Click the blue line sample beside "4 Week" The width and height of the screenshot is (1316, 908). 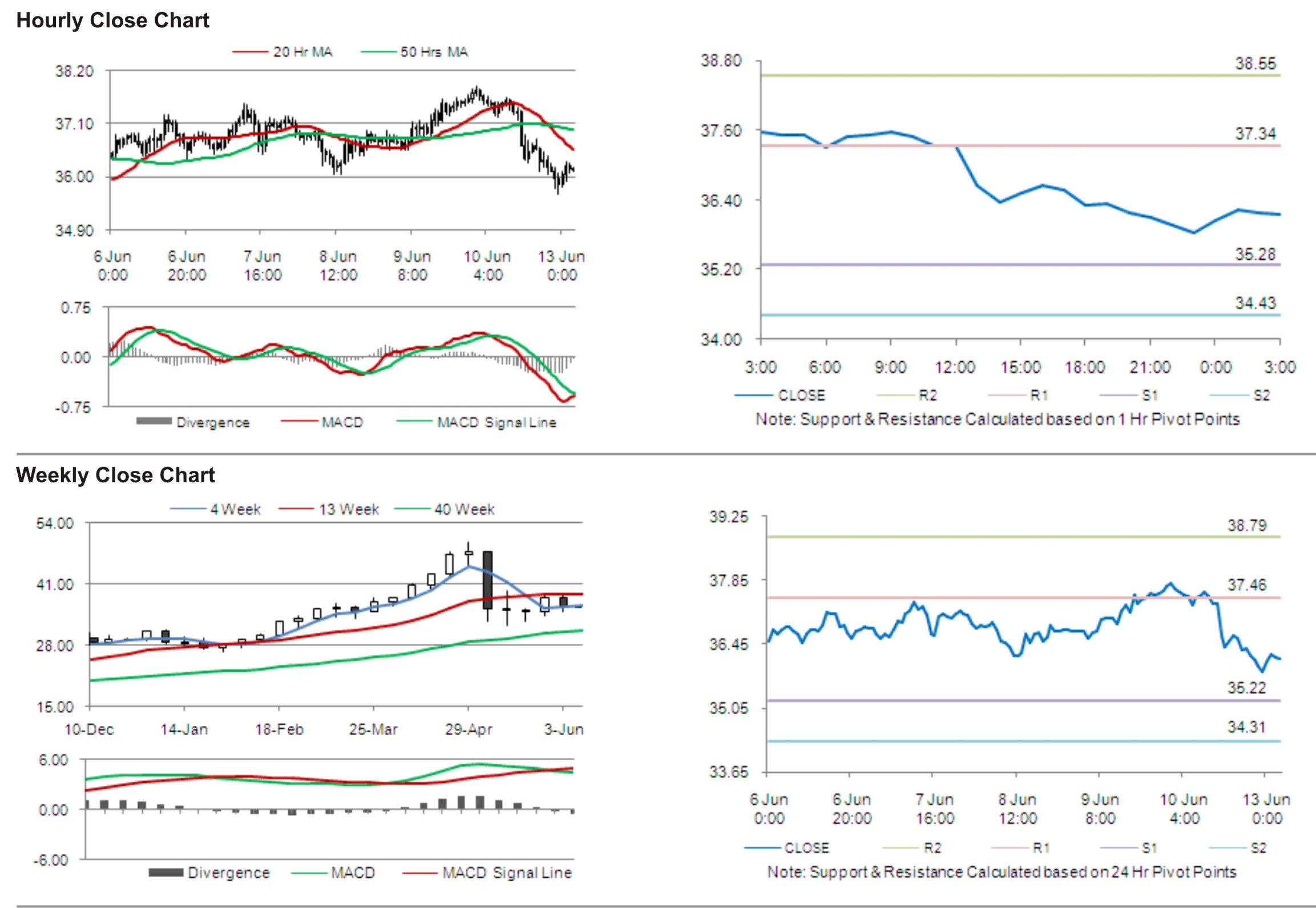point(188,509)
